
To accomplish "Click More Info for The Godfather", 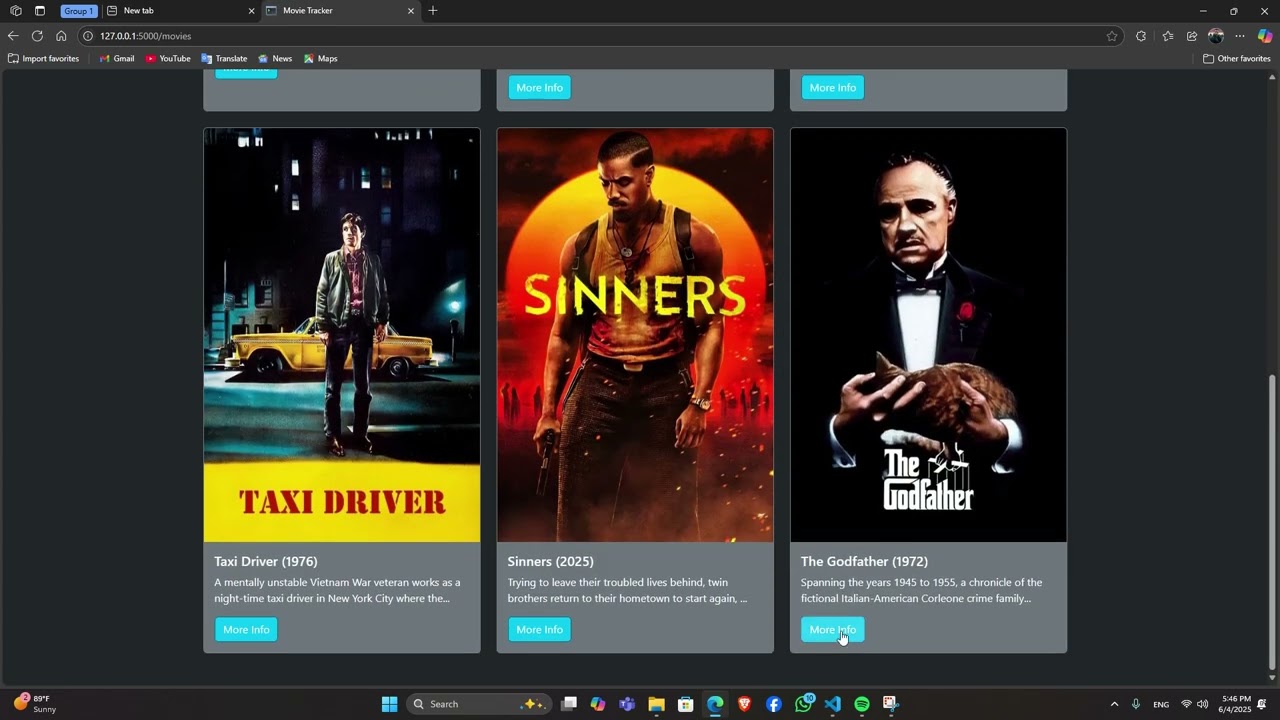I will coord(832,630).
